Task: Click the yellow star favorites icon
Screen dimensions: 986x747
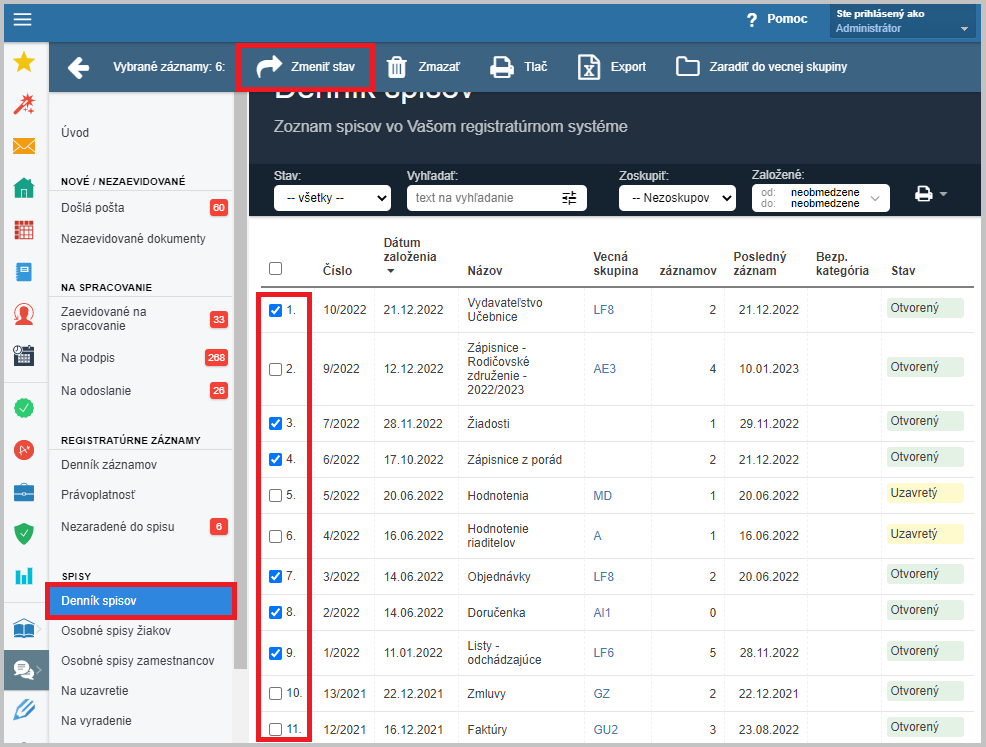Action: coord(24,62)
